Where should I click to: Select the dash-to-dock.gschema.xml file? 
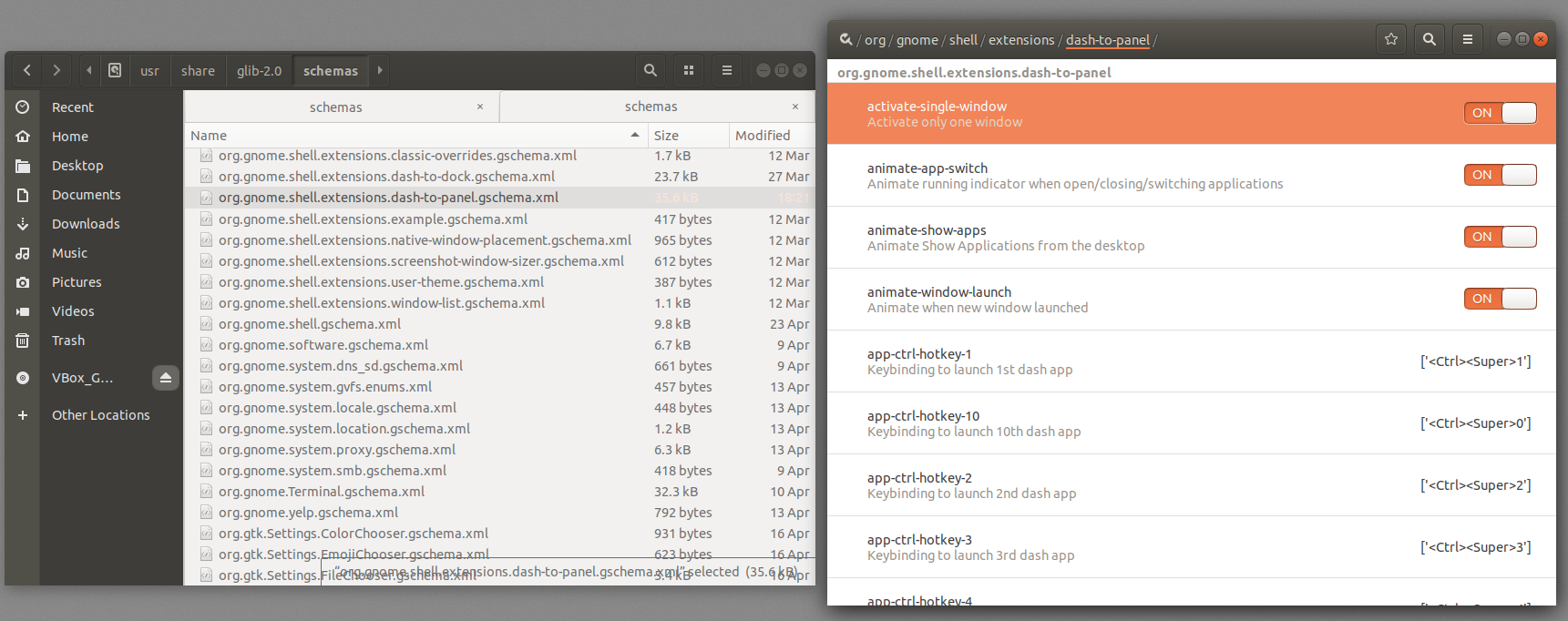499,177
